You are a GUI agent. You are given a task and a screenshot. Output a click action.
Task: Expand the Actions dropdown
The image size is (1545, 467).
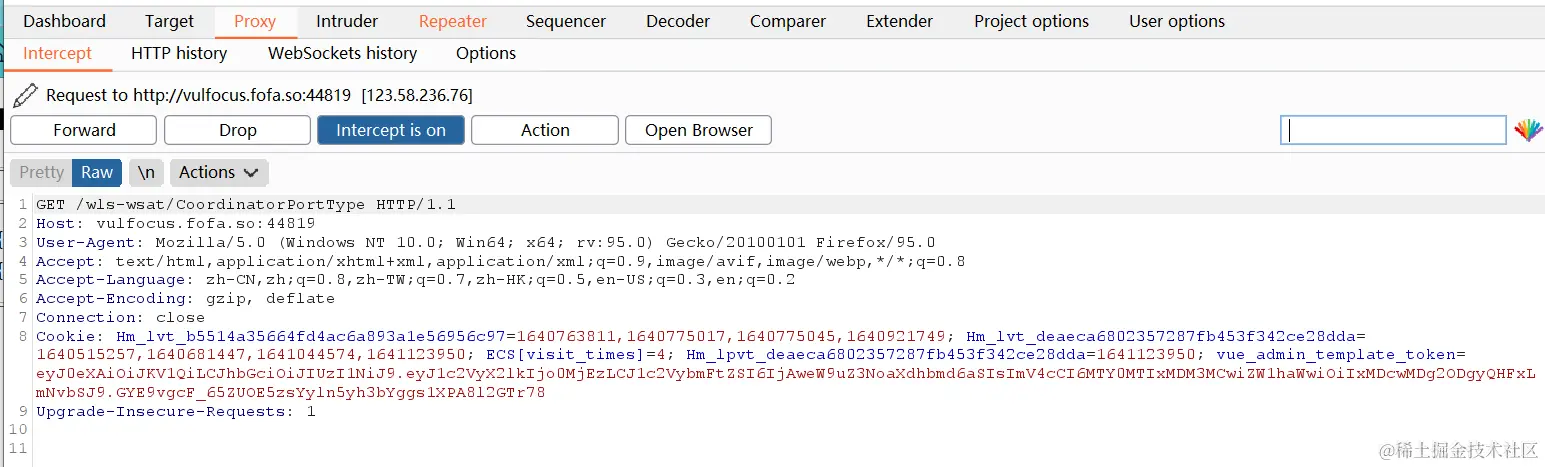pyautogui.click(x=219, y=172)
